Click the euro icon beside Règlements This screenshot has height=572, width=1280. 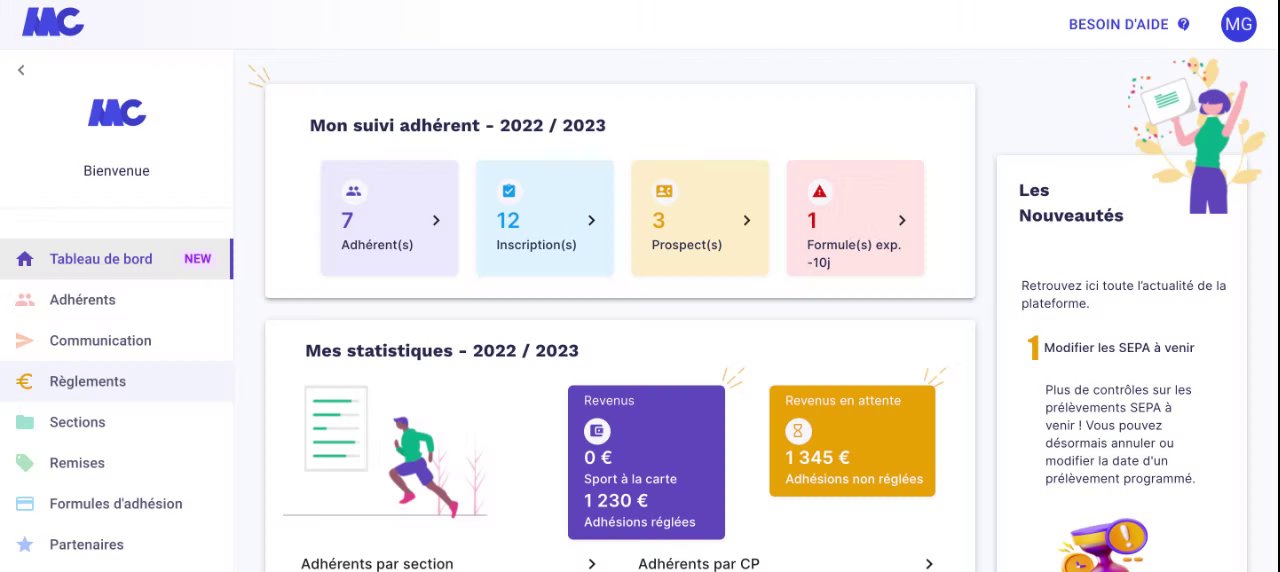pos(25,382)
